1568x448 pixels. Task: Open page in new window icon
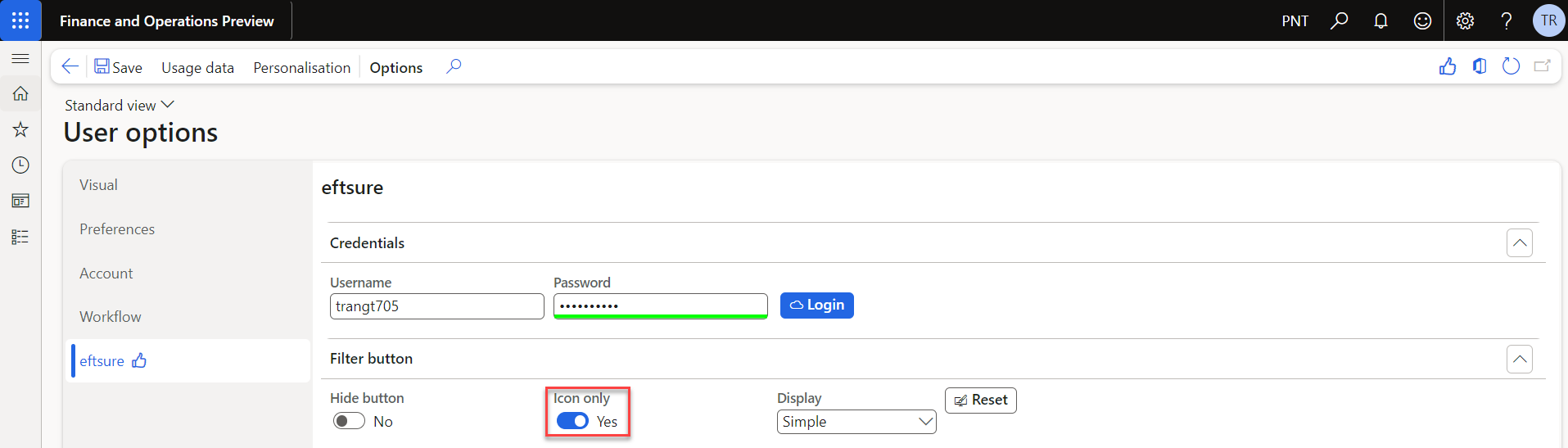click(x=1543, y=66)
